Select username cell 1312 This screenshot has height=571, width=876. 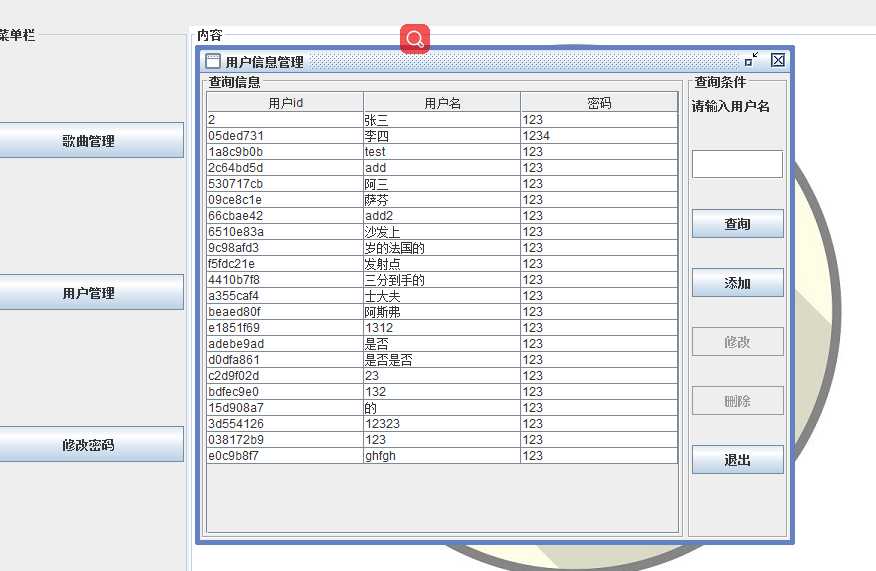coord(442,328)
